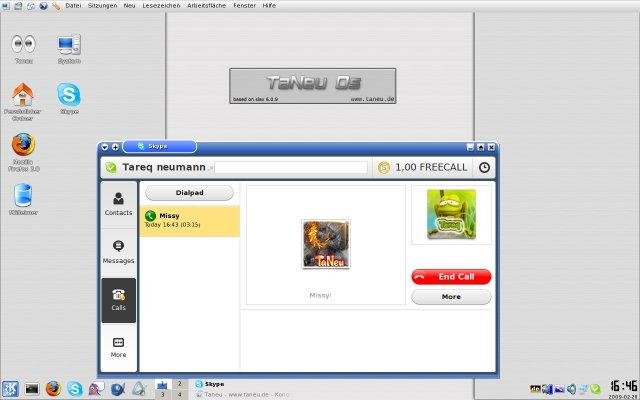This screenshot has width=640, height=400.
Task: Switch to Contacts in Skype sidebar
Action: [118, 204]
